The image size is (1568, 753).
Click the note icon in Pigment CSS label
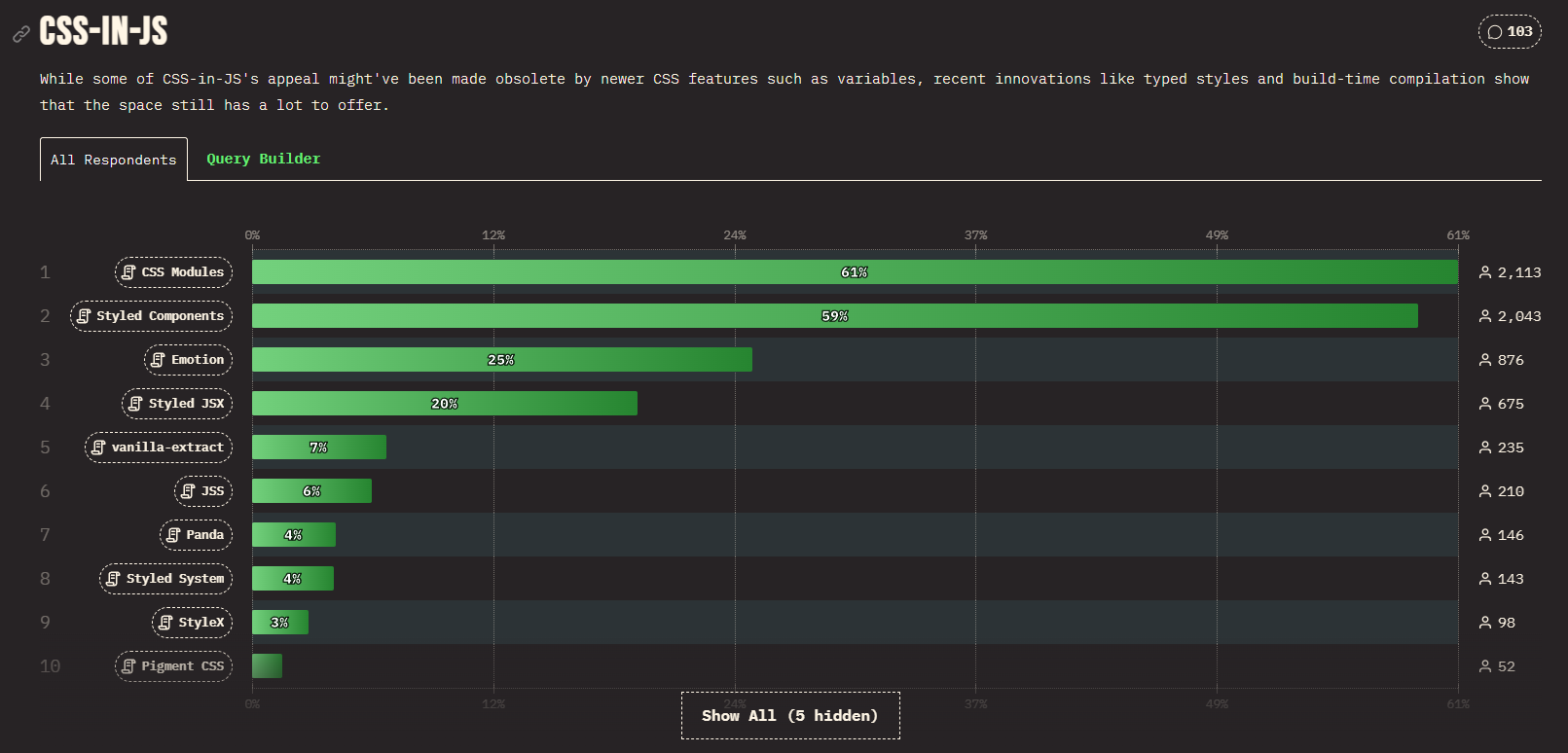coord(128,666)
